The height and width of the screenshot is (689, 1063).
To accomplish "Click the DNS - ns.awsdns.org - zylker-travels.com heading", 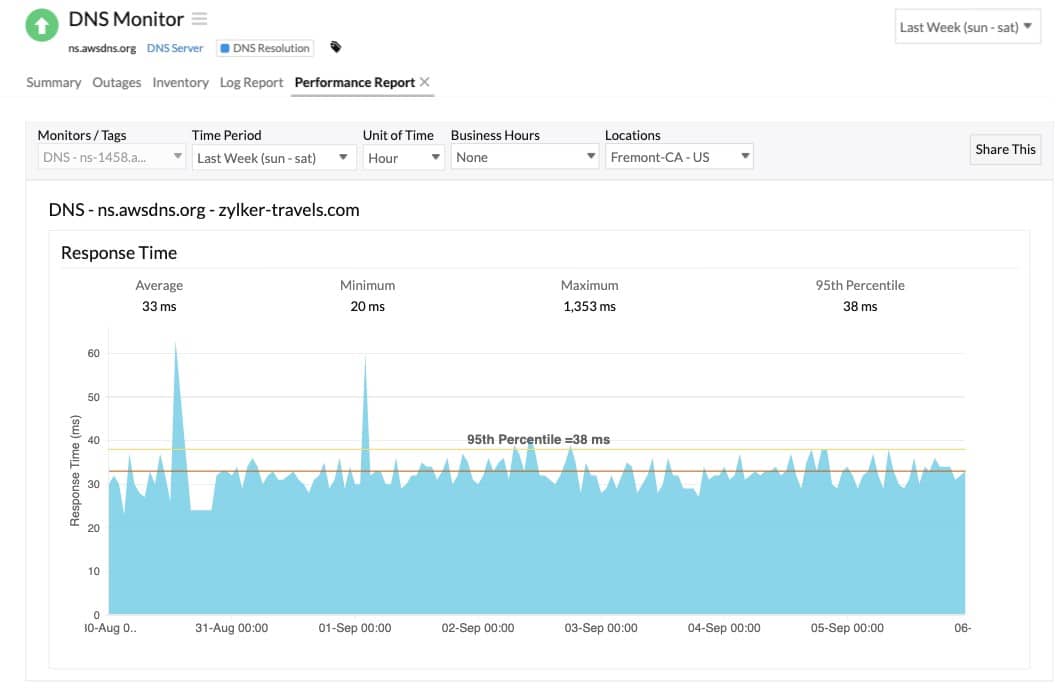I will tap(204, 210).
